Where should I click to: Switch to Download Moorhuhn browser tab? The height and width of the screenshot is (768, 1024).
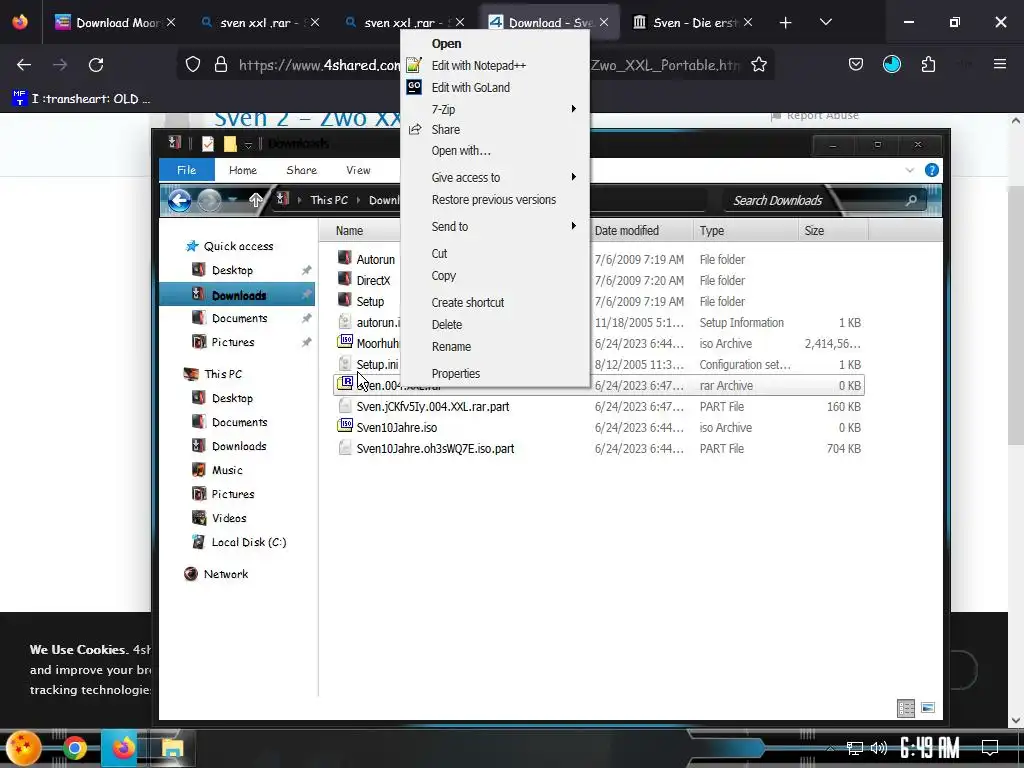pyautogui.click(x=115, y=23)
